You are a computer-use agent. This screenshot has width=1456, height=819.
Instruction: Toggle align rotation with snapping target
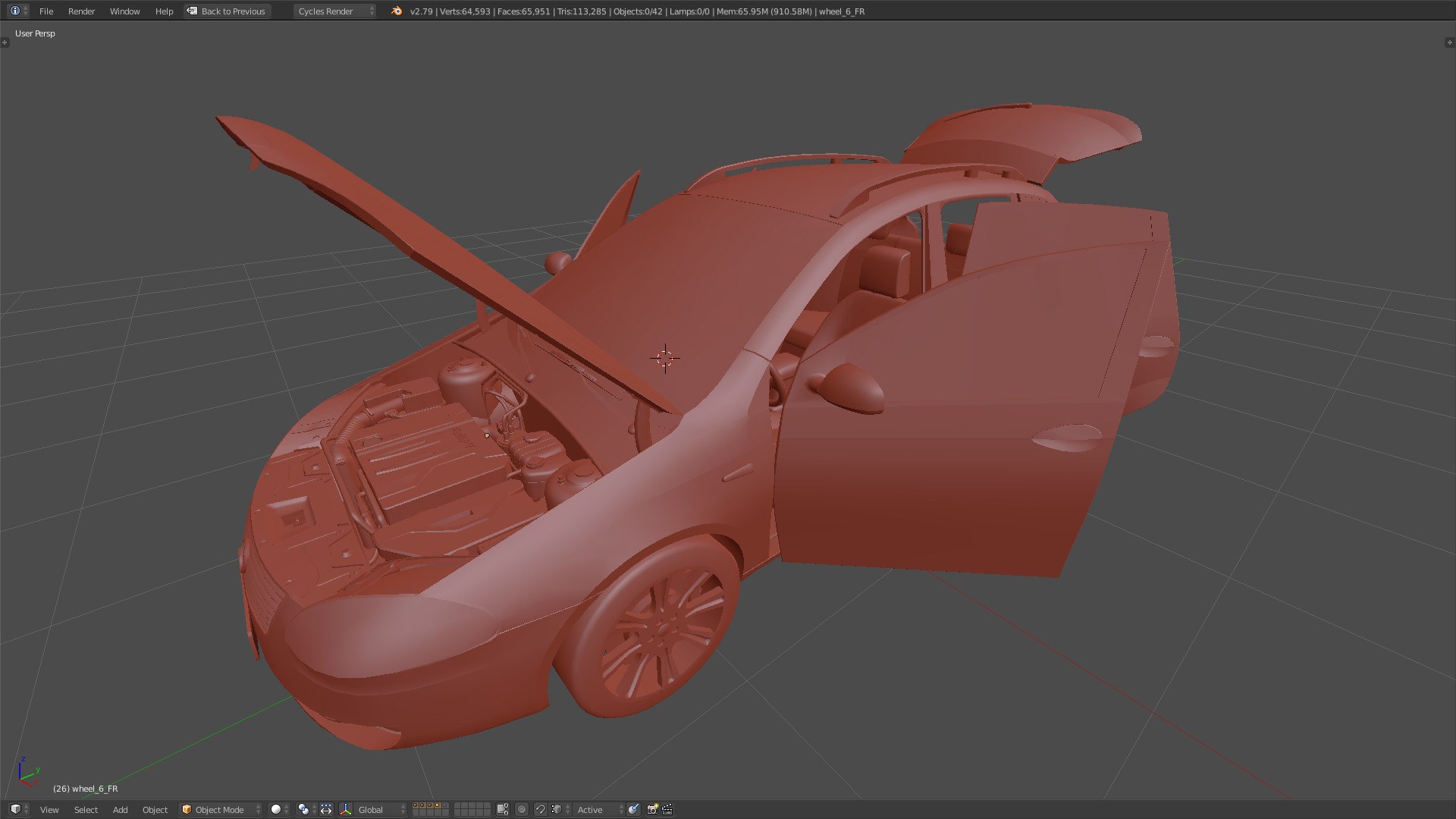633,809
